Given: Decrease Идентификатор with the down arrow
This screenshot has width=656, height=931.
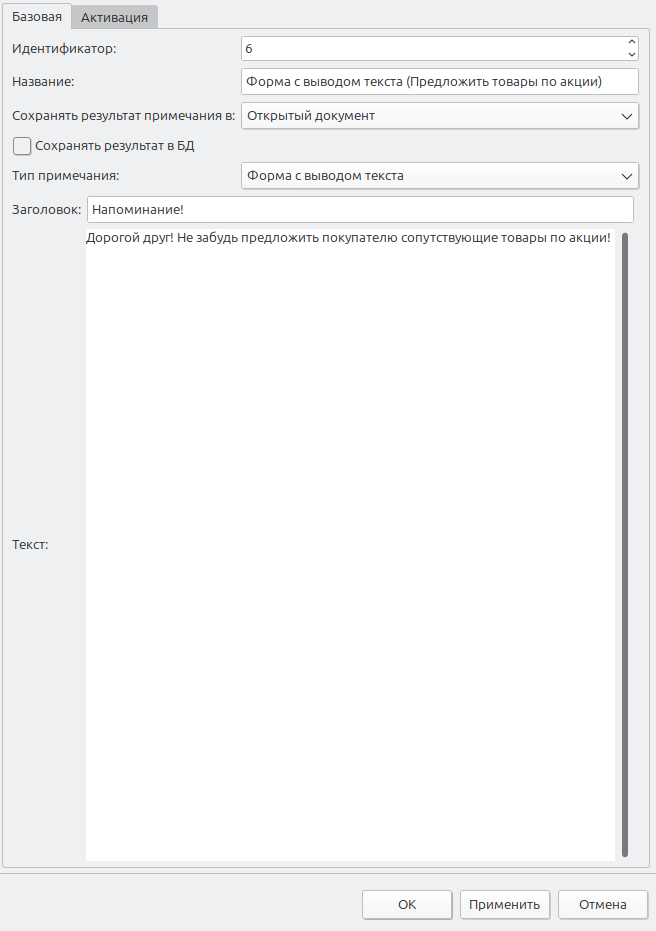Looking at the screenshot, I should coord(631,54).
